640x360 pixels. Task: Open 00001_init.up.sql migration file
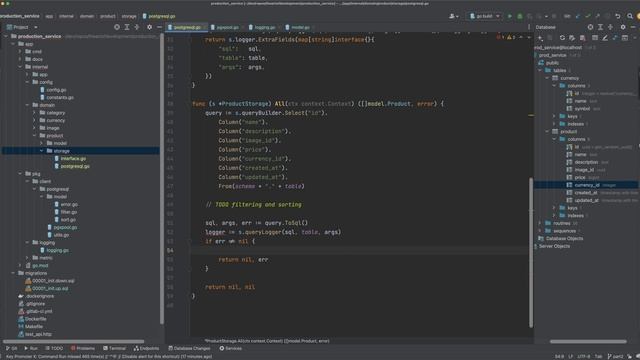tap(50, 288)
